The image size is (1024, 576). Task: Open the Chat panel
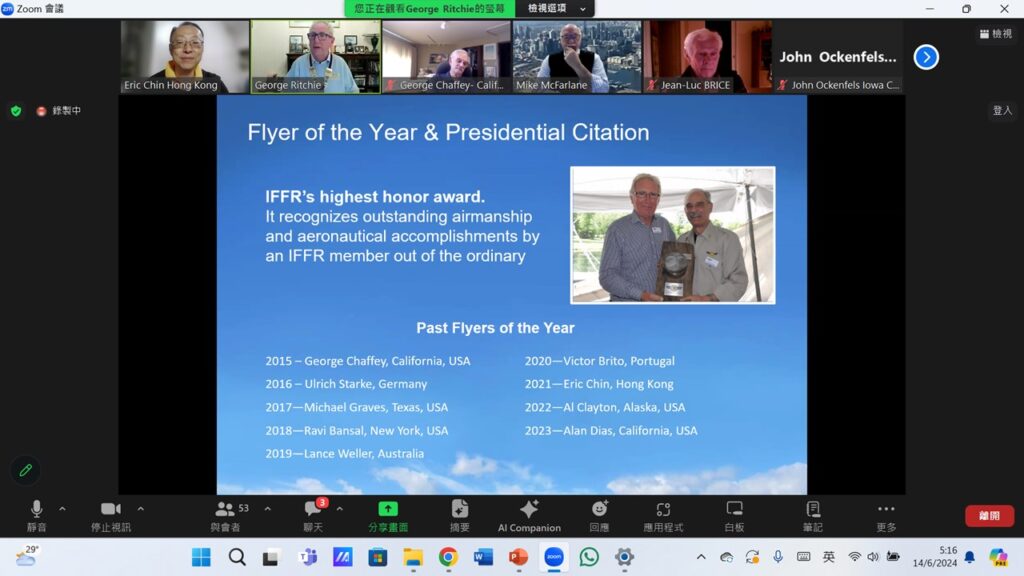point(313,515)
